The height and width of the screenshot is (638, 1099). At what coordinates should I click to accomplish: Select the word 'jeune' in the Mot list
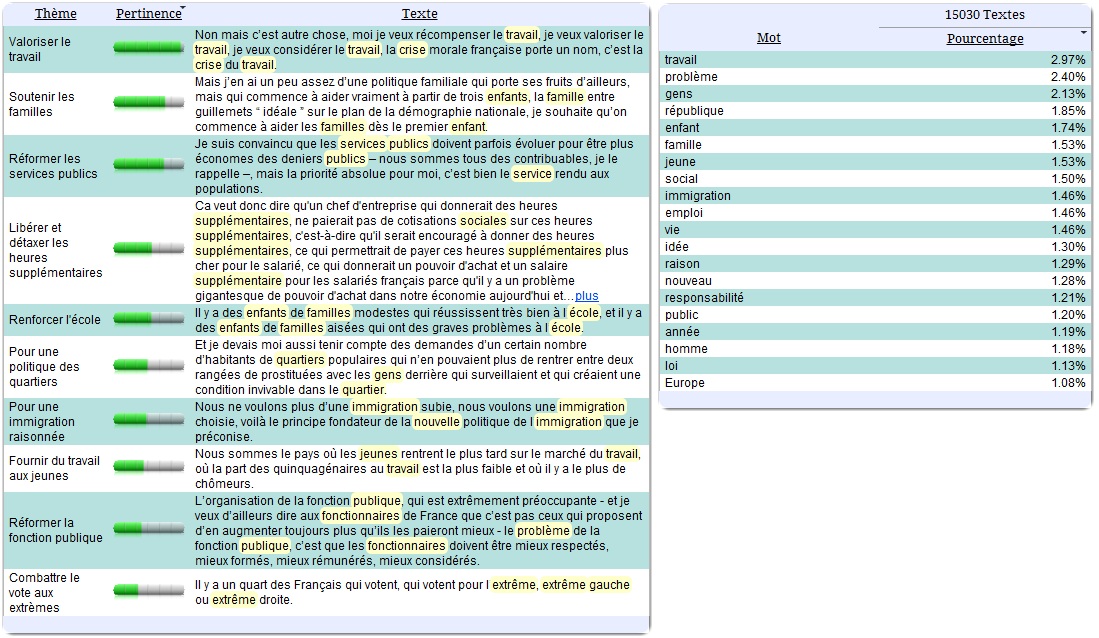click(x=680, y=162)
